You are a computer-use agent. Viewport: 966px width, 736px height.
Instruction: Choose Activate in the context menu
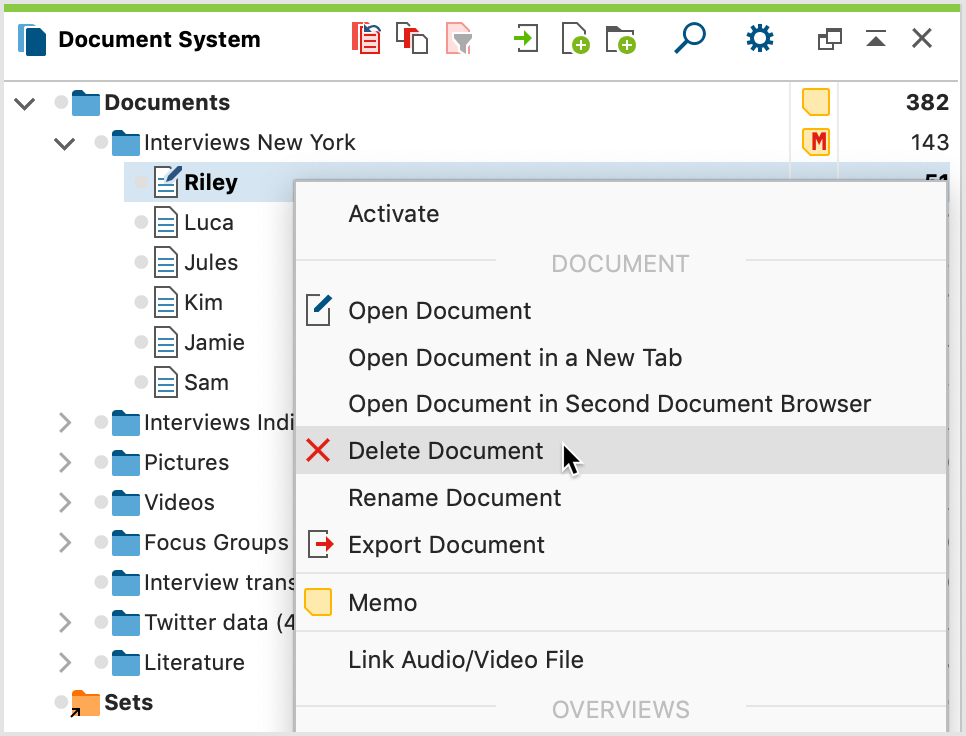(621, 214)
